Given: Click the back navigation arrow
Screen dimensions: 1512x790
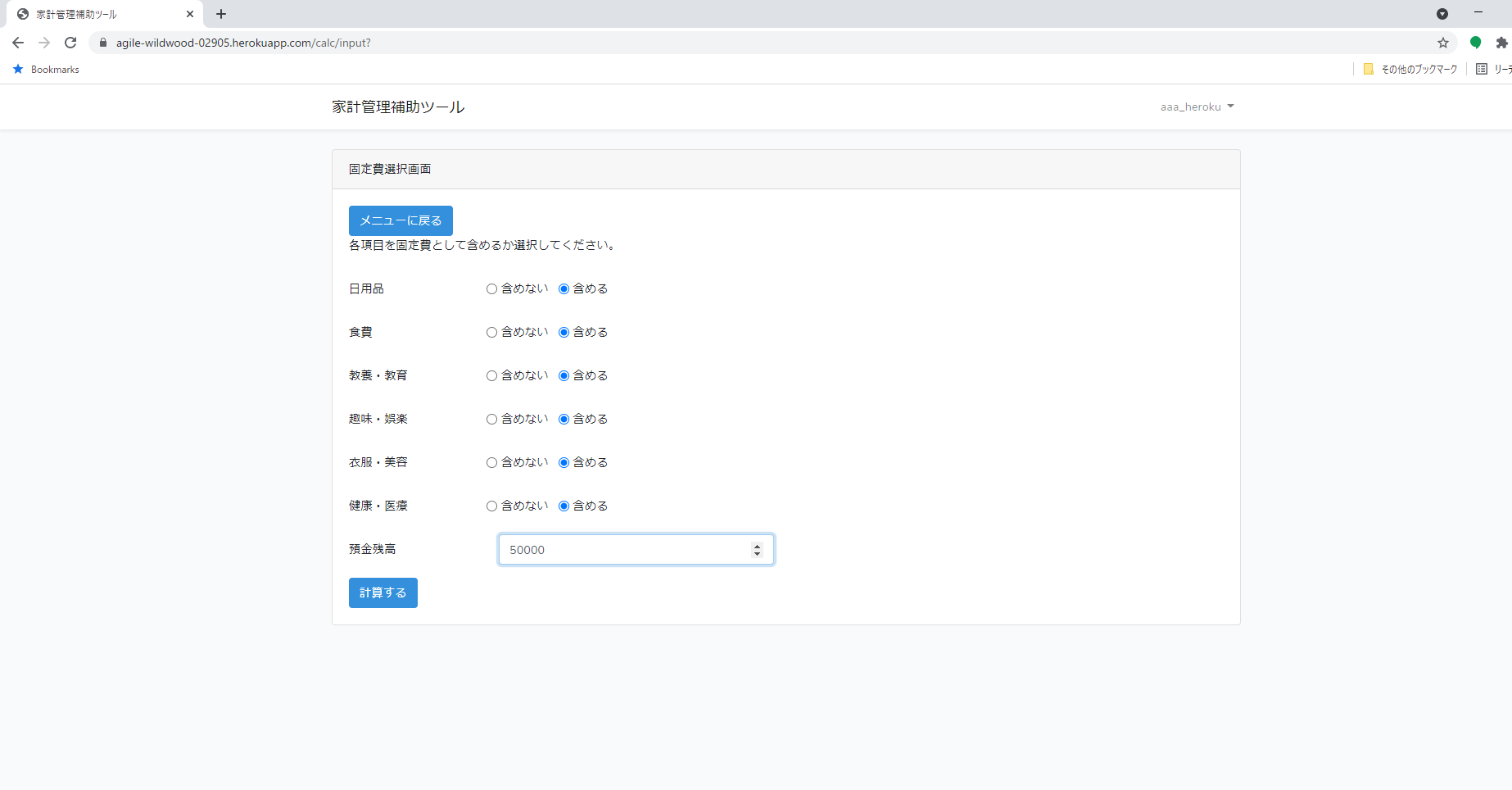Looking at the screenshot, I should [x=17, y=42].
